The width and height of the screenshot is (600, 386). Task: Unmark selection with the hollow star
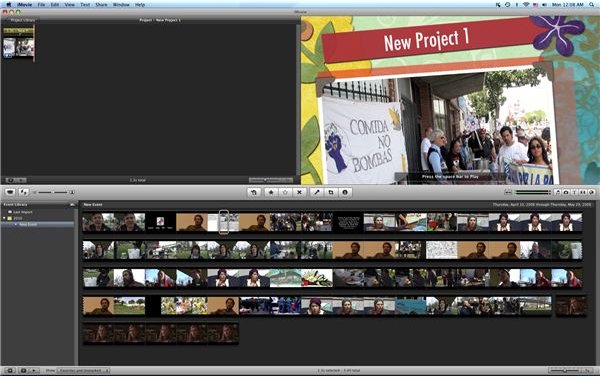[285, 192]
